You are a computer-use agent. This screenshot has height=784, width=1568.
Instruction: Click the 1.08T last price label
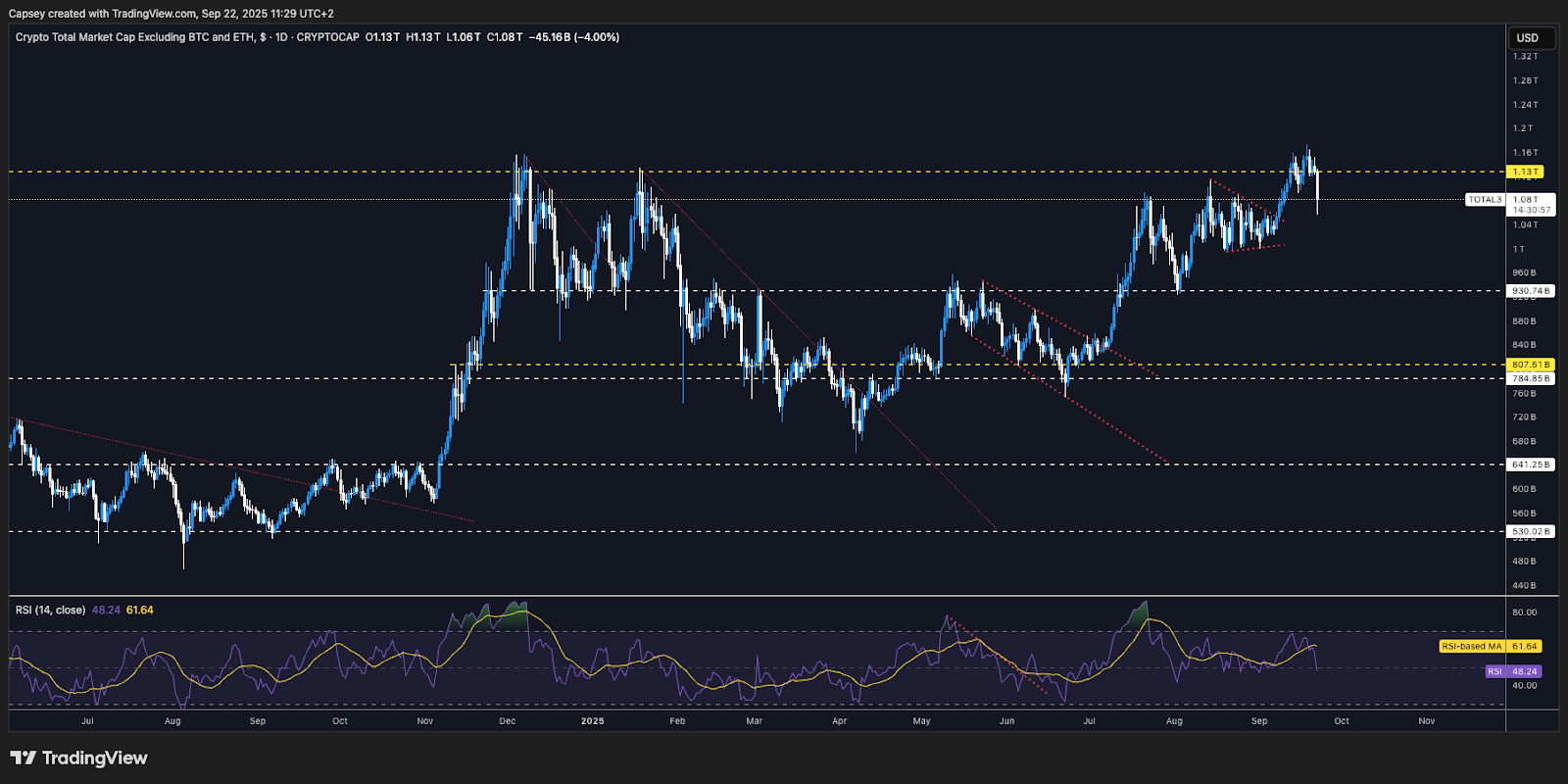point(1525,199)
